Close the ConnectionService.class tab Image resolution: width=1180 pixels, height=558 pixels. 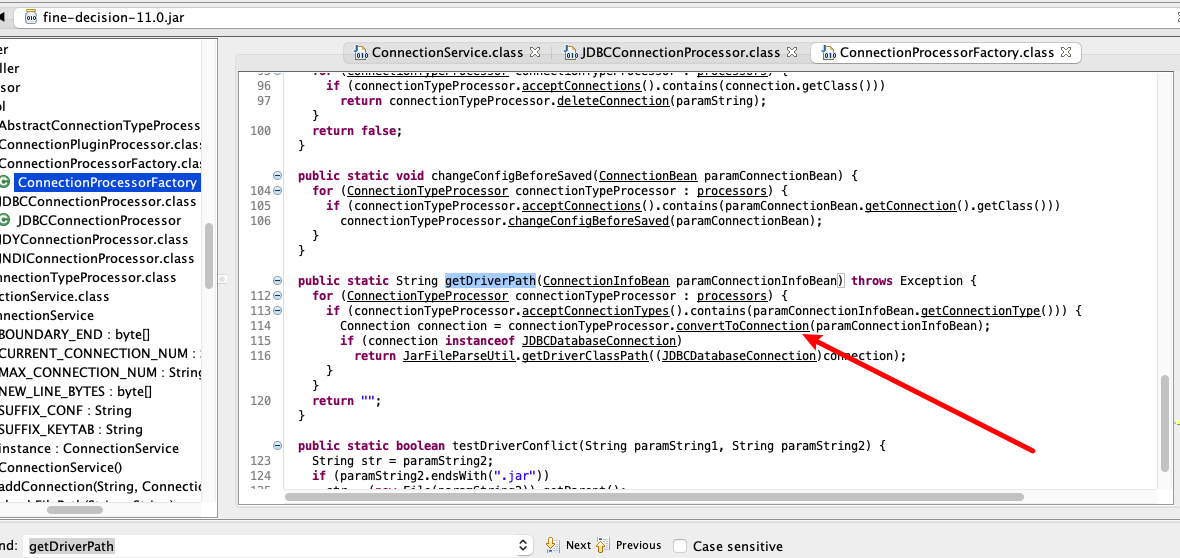(x=534, y=52)
